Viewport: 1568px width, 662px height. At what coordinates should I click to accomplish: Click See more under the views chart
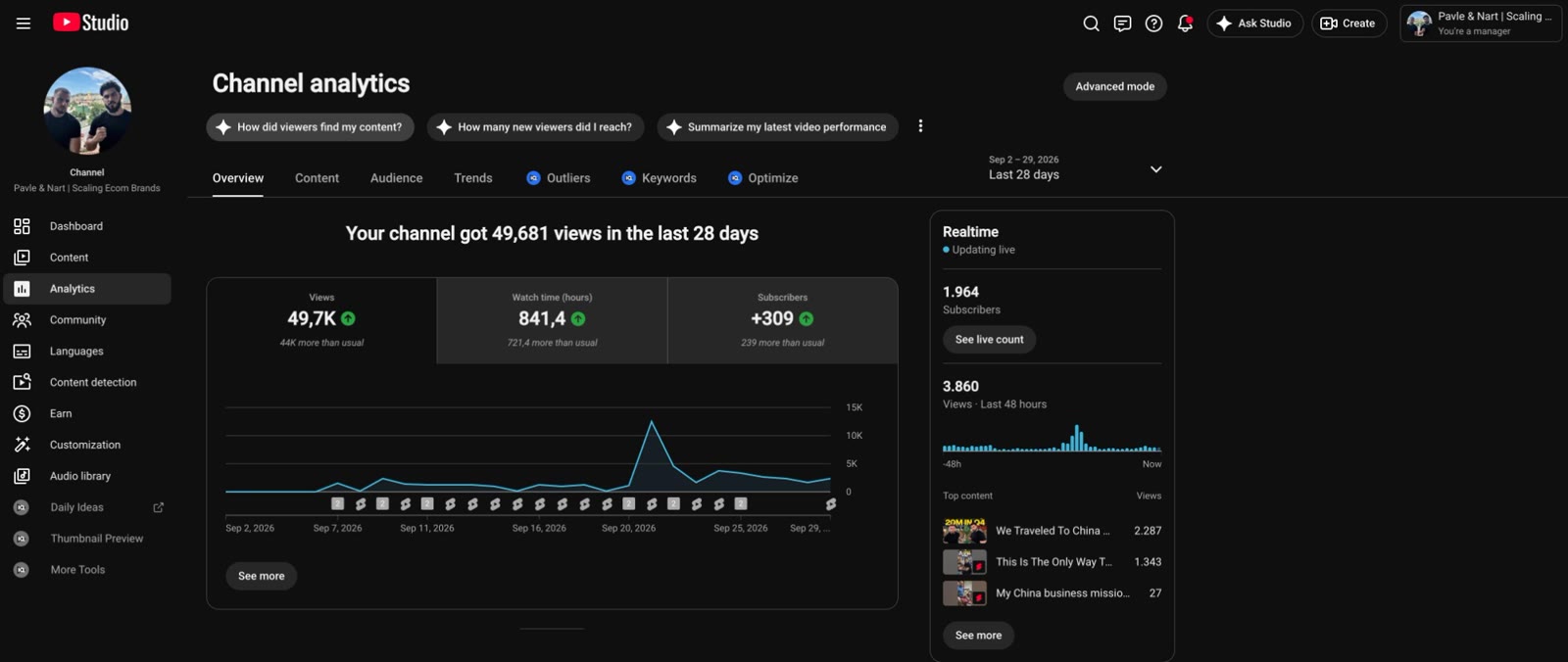(x=261, y=576)
